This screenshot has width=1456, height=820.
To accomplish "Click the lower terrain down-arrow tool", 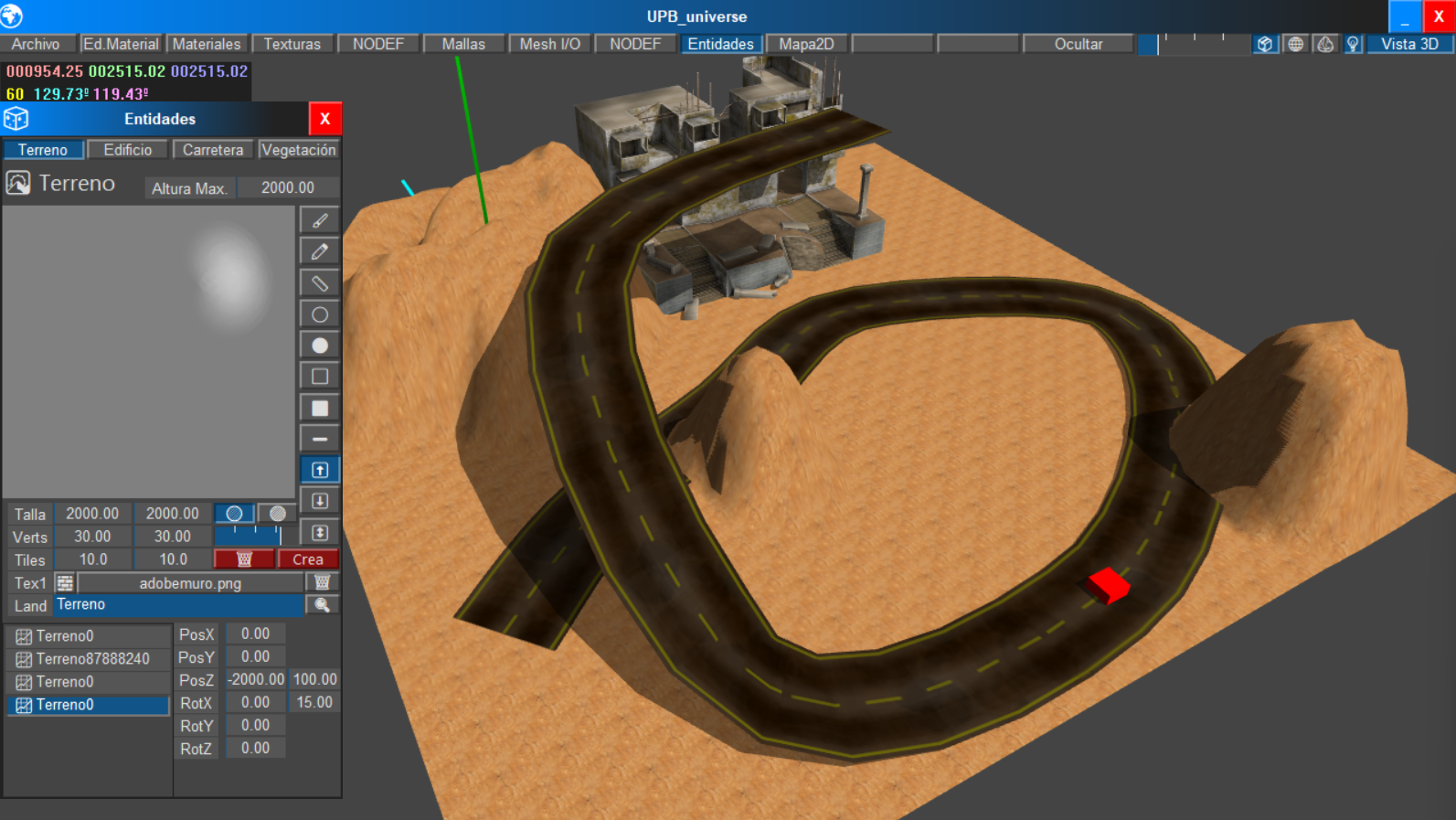I will coord(320,501).
